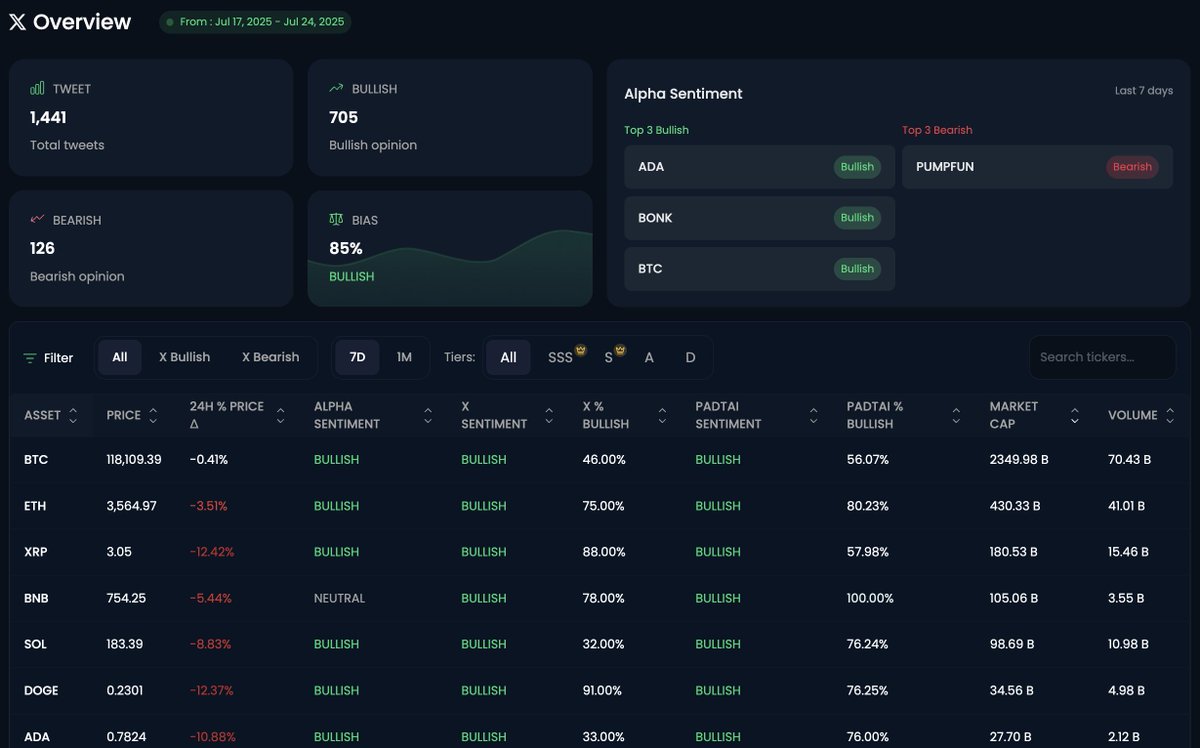
Task: Click the date range badge
Action: pos(255,22)
